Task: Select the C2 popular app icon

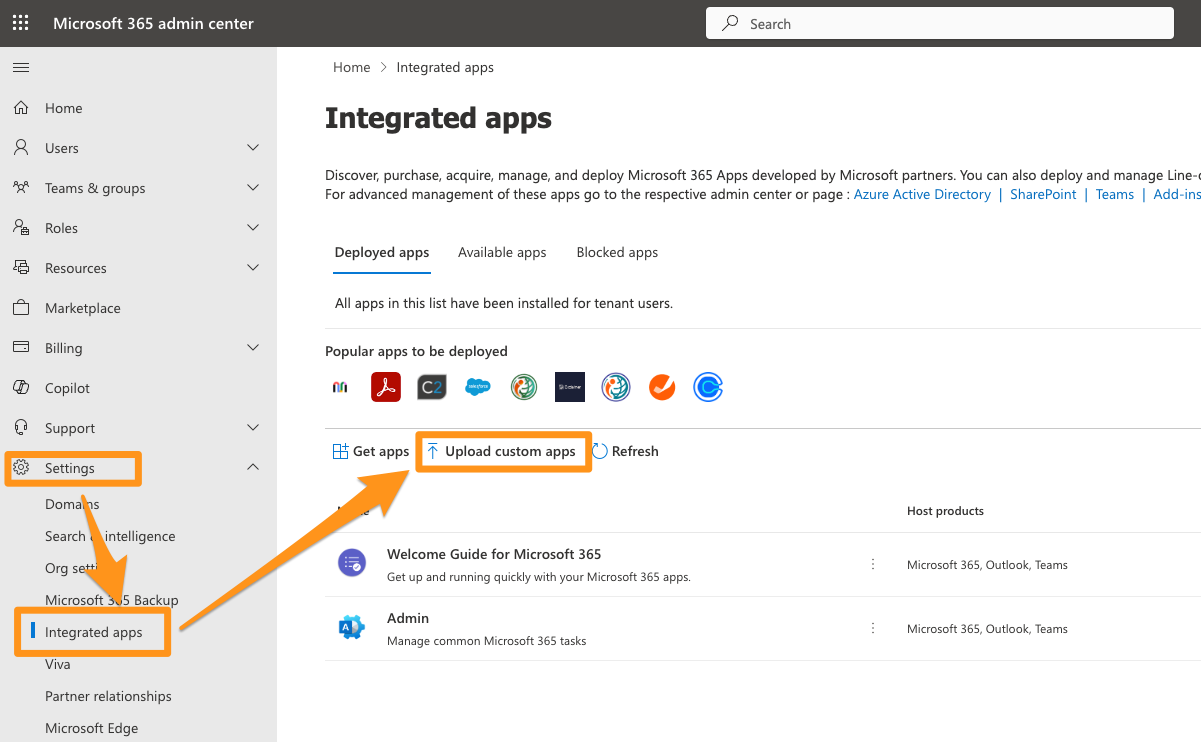Action: coord(431,387)
